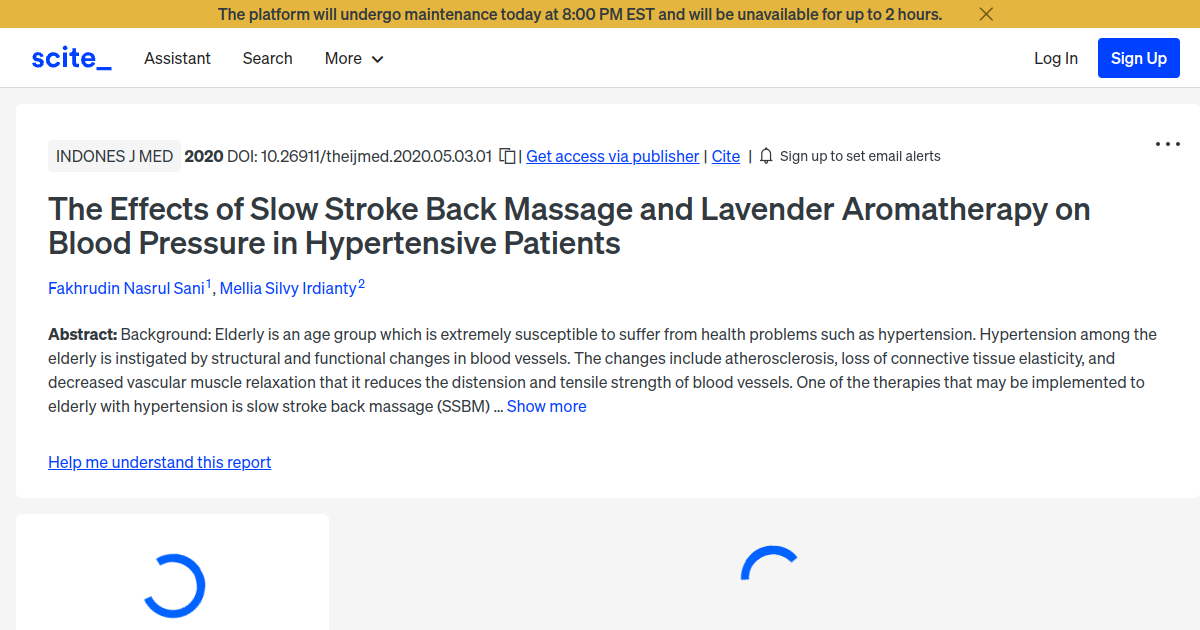This screenshot has width=1200, height=630.
Task: Open Get access via publisher
Action: (x=612, y=156)
